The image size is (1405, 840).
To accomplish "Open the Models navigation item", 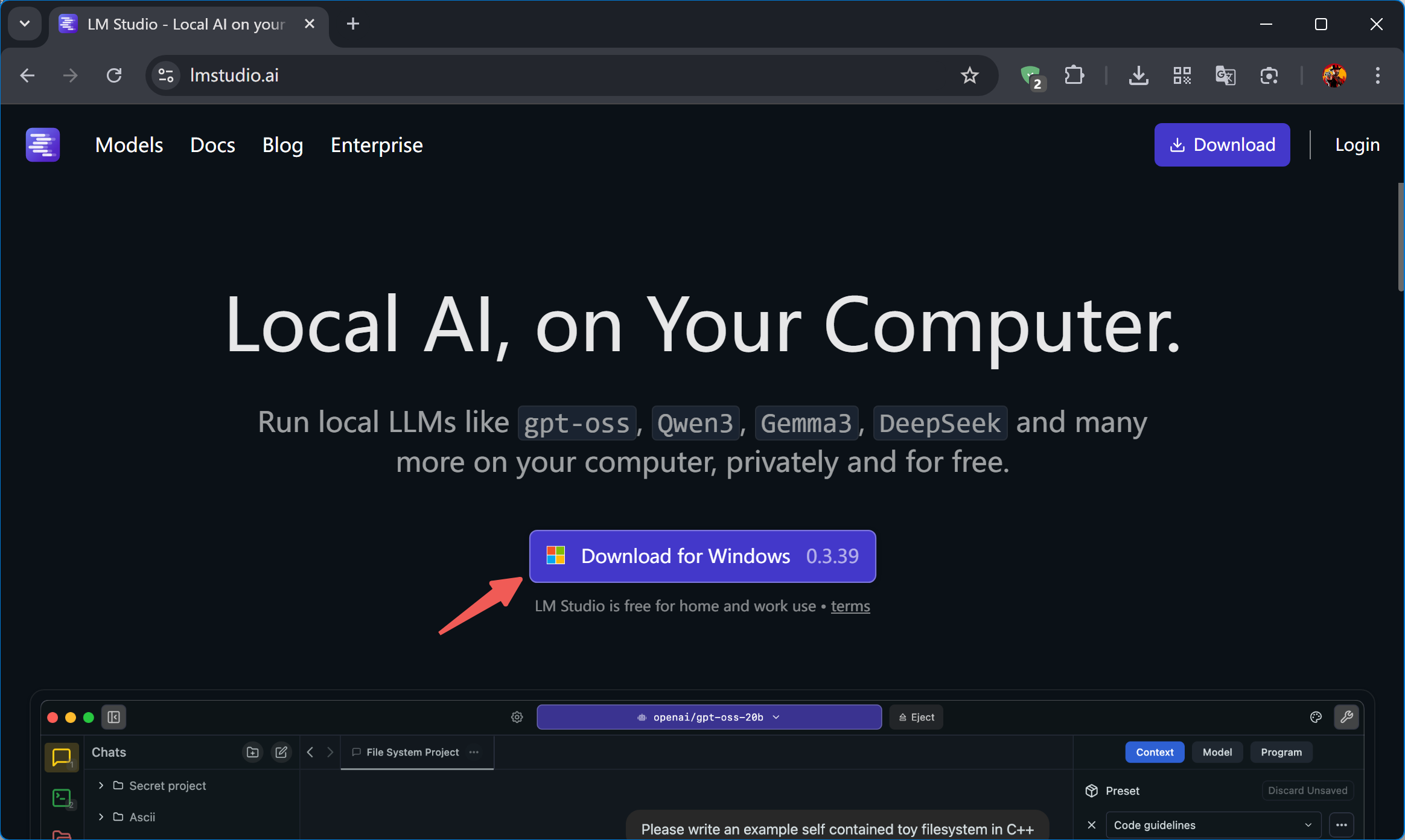I will (129, 145).
